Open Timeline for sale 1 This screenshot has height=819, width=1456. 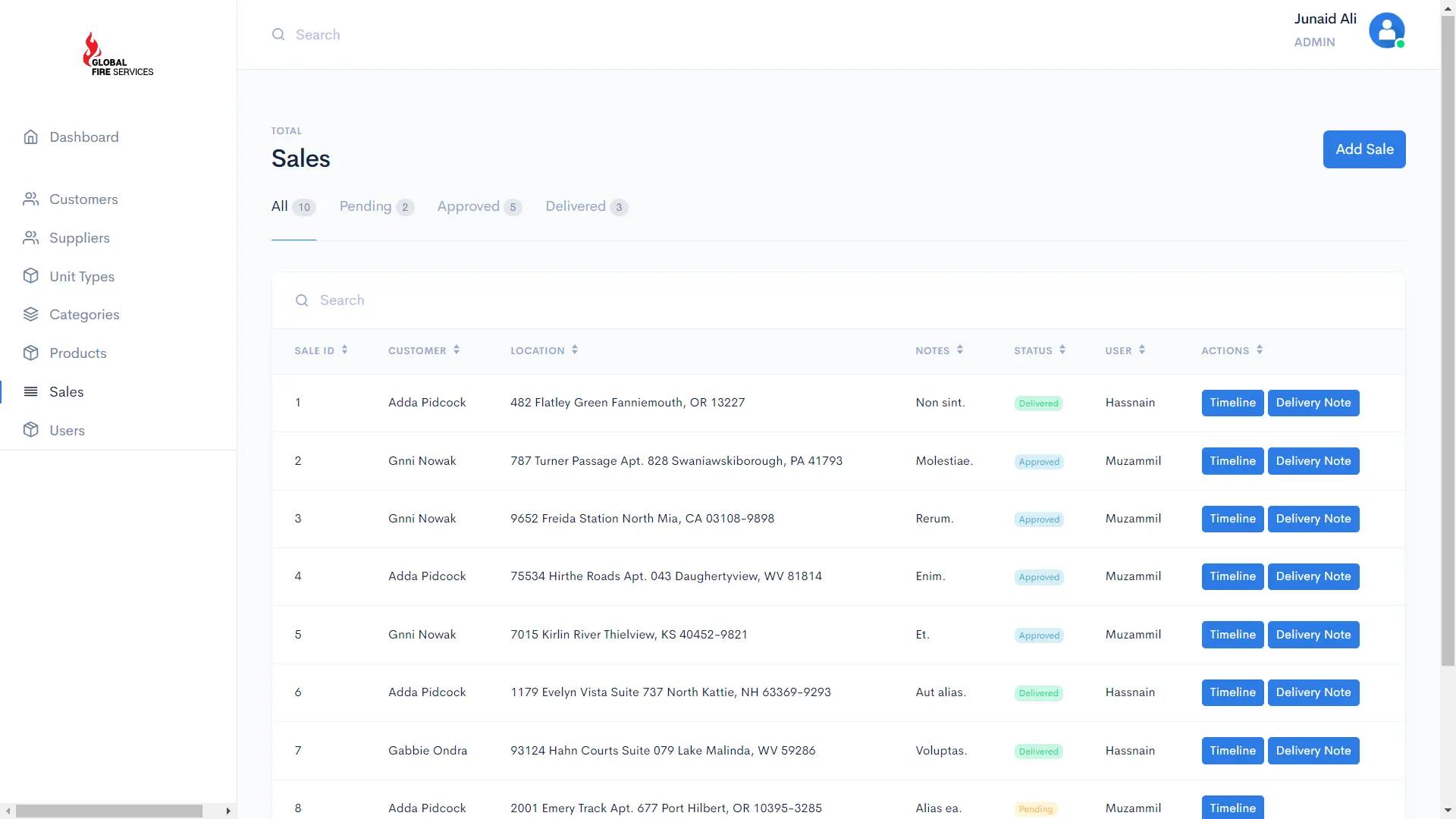point(1232,403)
